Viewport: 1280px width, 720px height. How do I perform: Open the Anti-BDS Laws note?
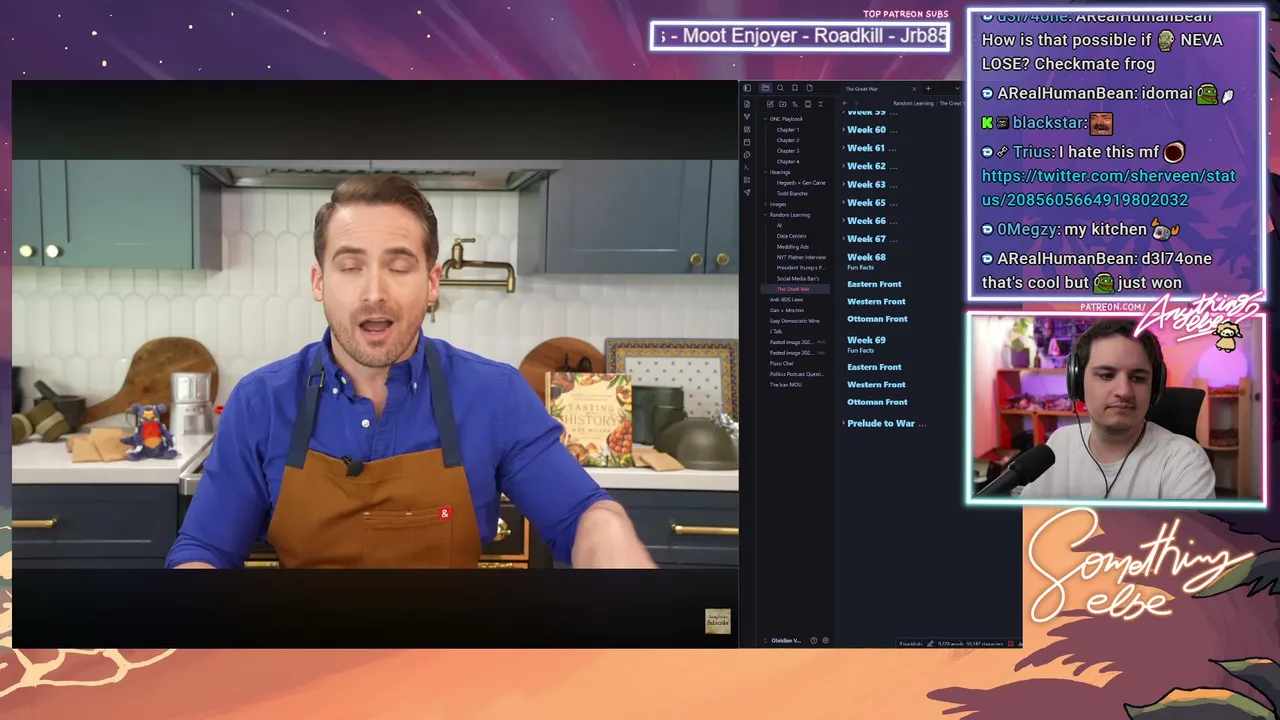786,300
